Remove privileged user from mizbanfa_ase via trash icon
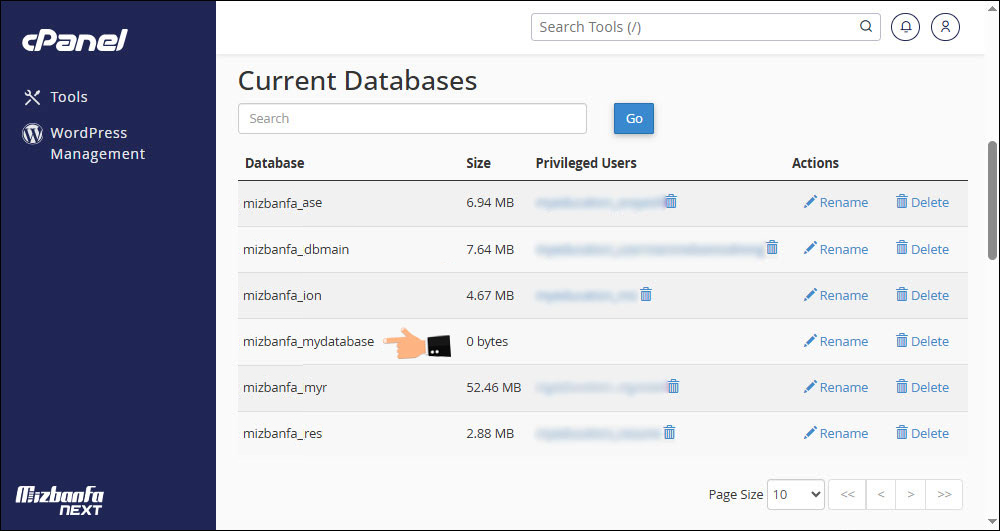Image resolution: width=1000 pixels, height=531 pixels. tap(671, 202)
